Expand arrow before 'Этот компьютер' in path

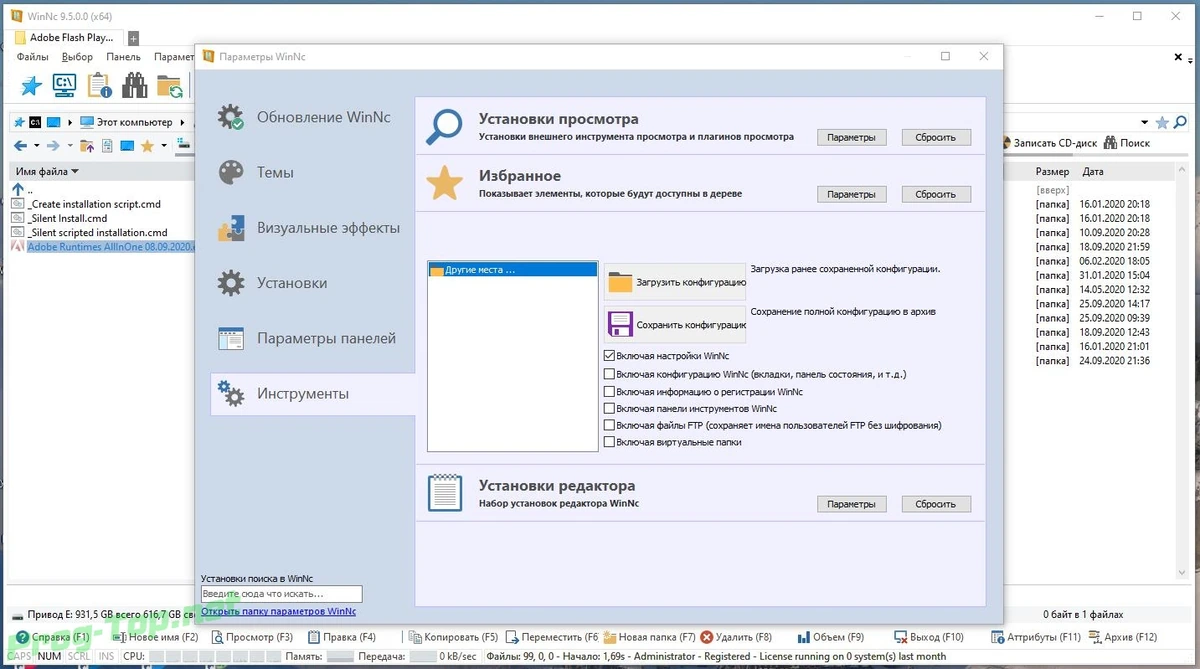[x=71, y=122]
